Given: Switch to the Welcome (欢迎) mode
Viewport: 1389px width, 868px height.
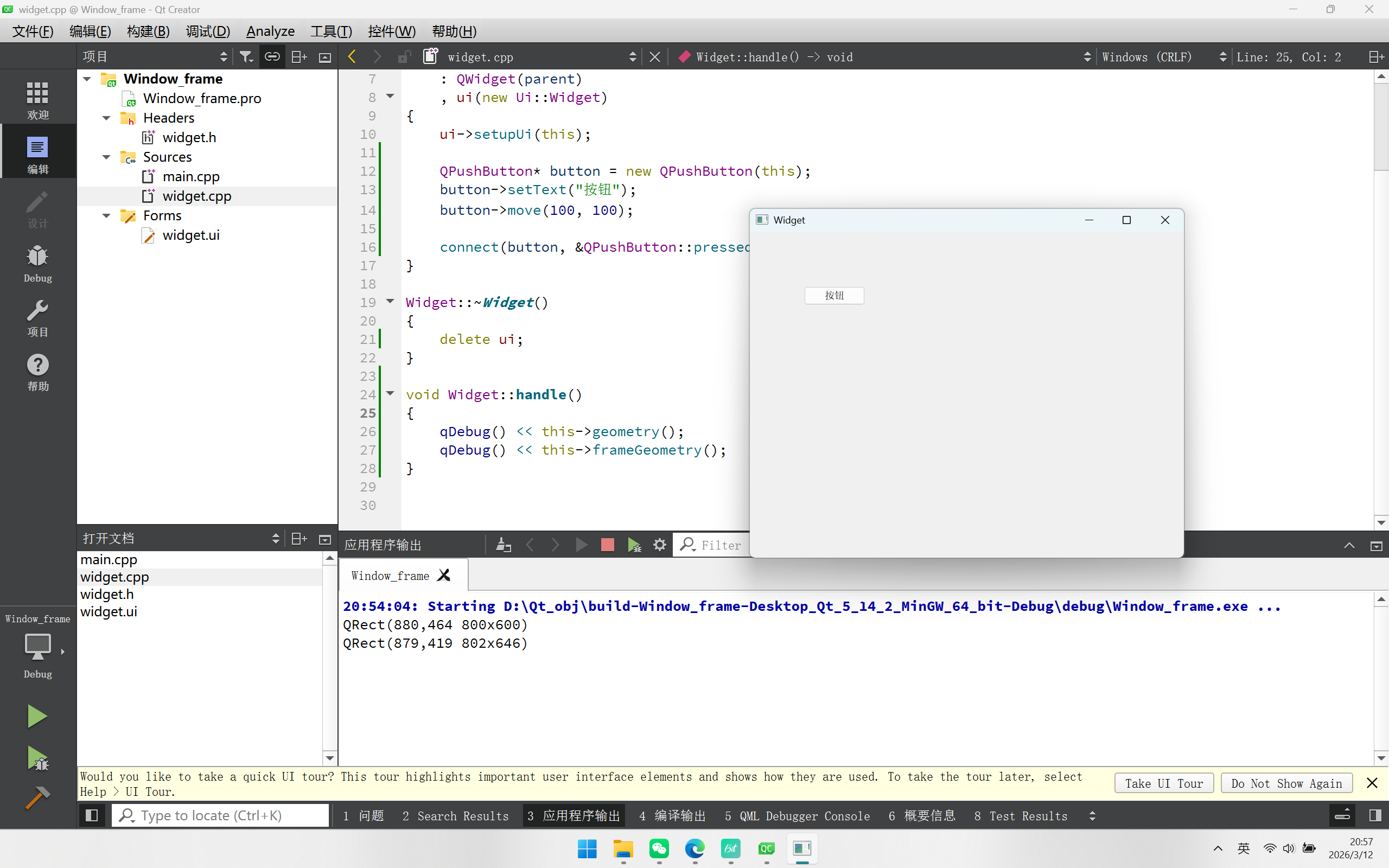Looking at the screenshot, I should click(38, 100).
